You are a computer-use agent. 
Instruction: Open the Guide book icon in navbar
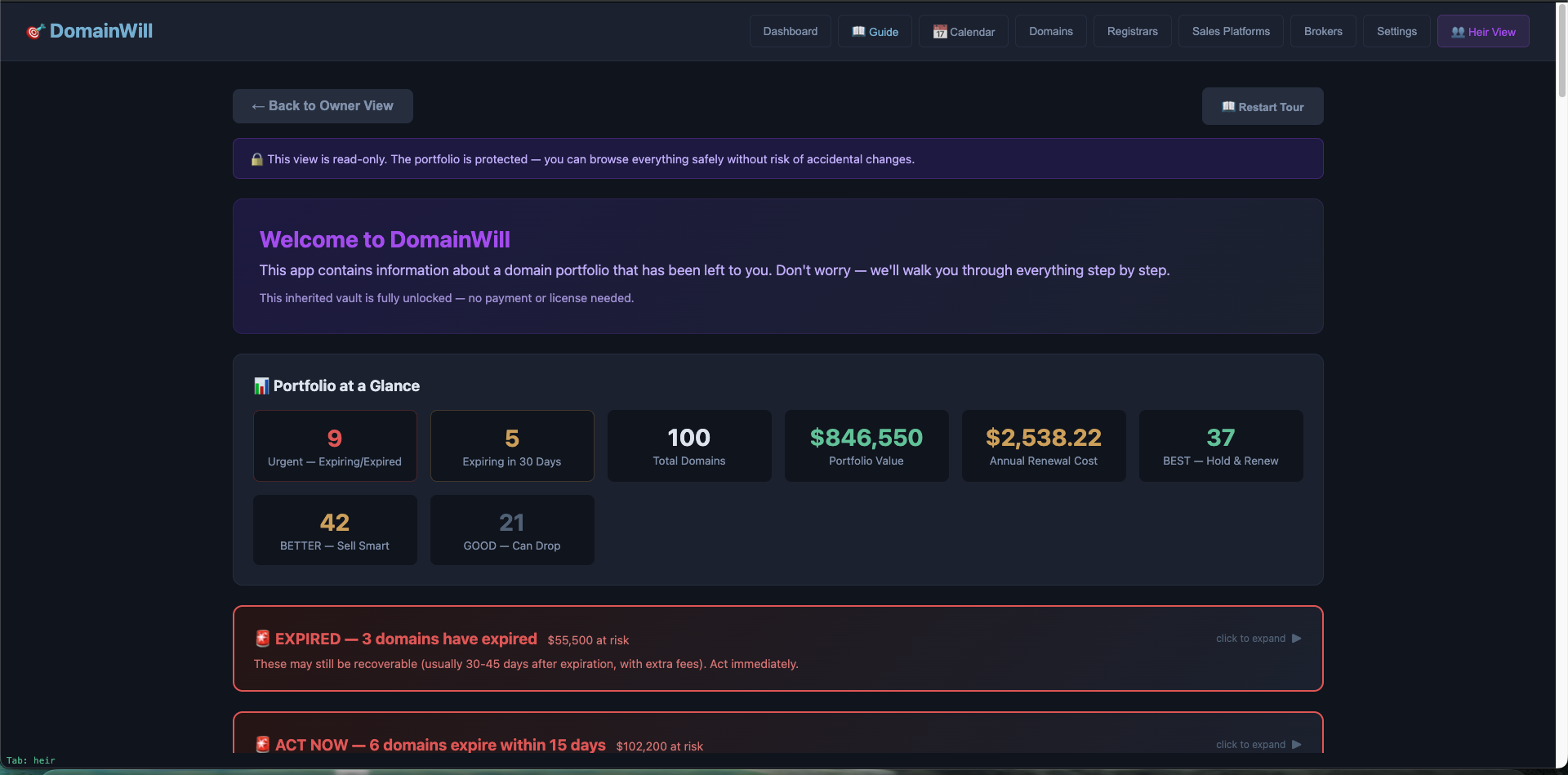(x=858, y=31)
